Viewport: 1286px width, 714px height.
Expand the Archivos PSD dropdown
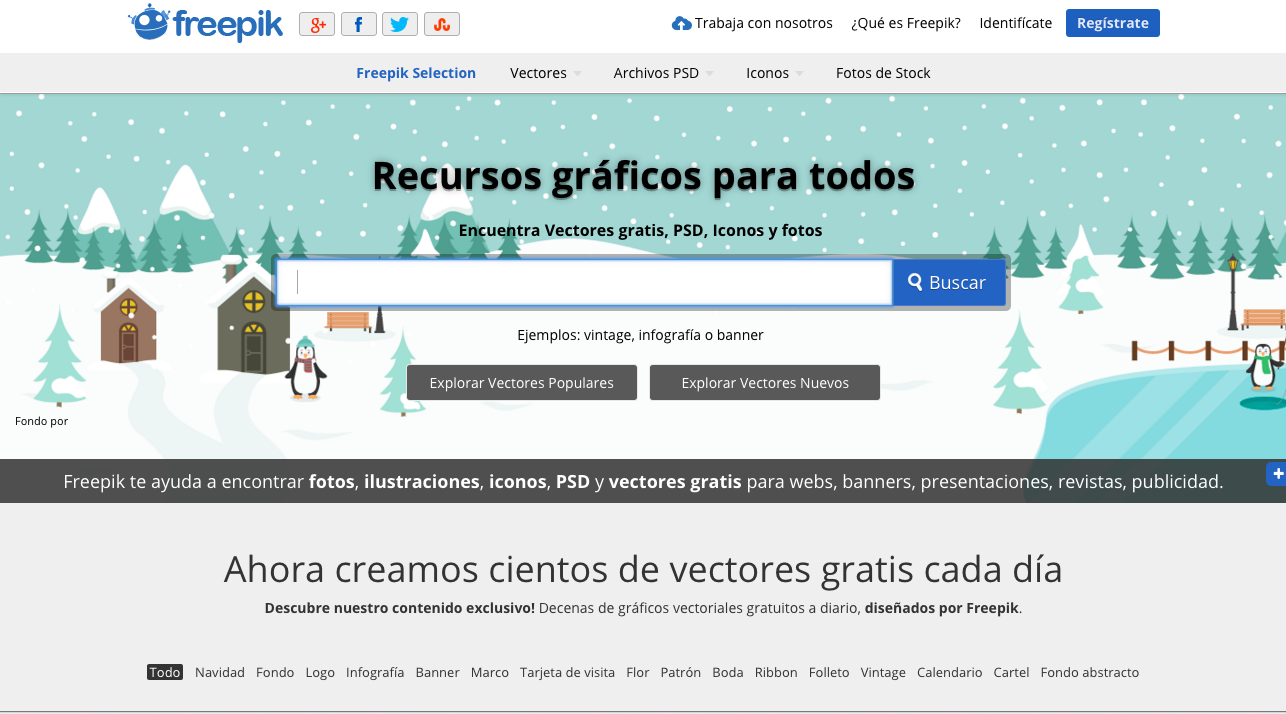664,73
